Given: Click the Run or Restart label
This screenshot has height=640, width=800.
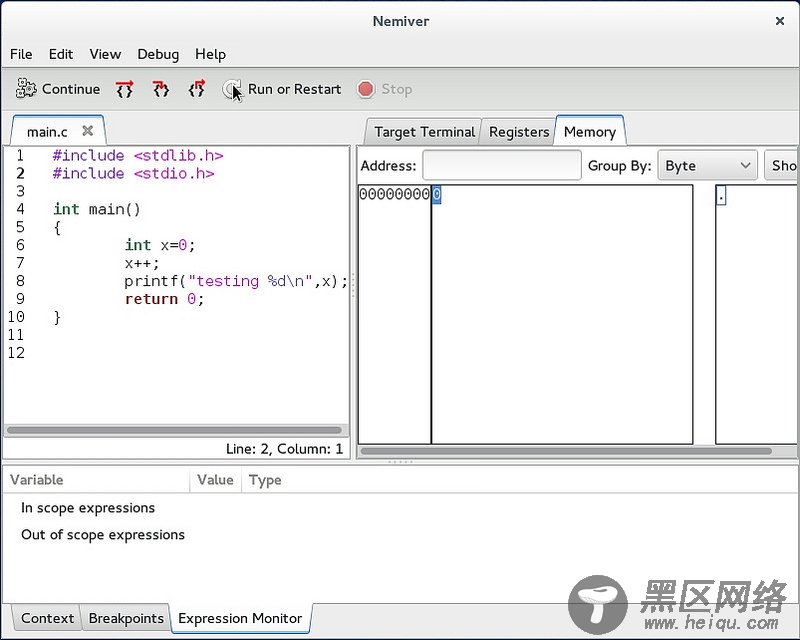Looking at the screenshot, I should coord(294,89).
